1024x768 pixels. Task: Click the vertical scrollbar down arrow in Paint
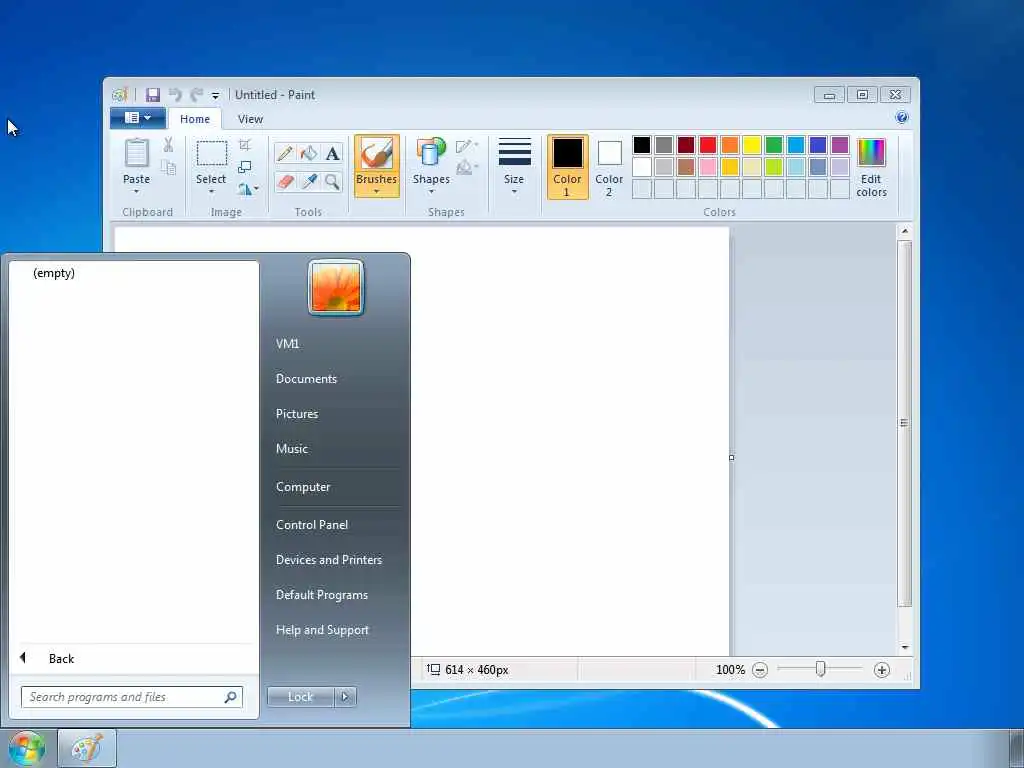[x=904, y=647]
